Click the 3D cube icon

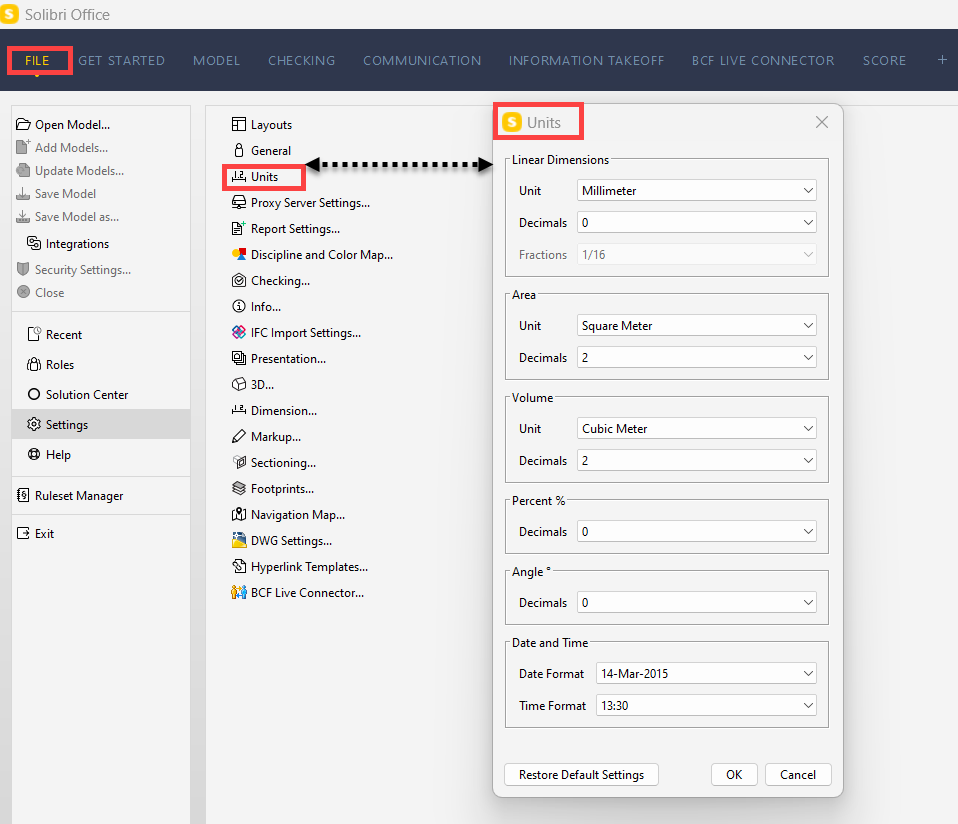tap(238, 384)
